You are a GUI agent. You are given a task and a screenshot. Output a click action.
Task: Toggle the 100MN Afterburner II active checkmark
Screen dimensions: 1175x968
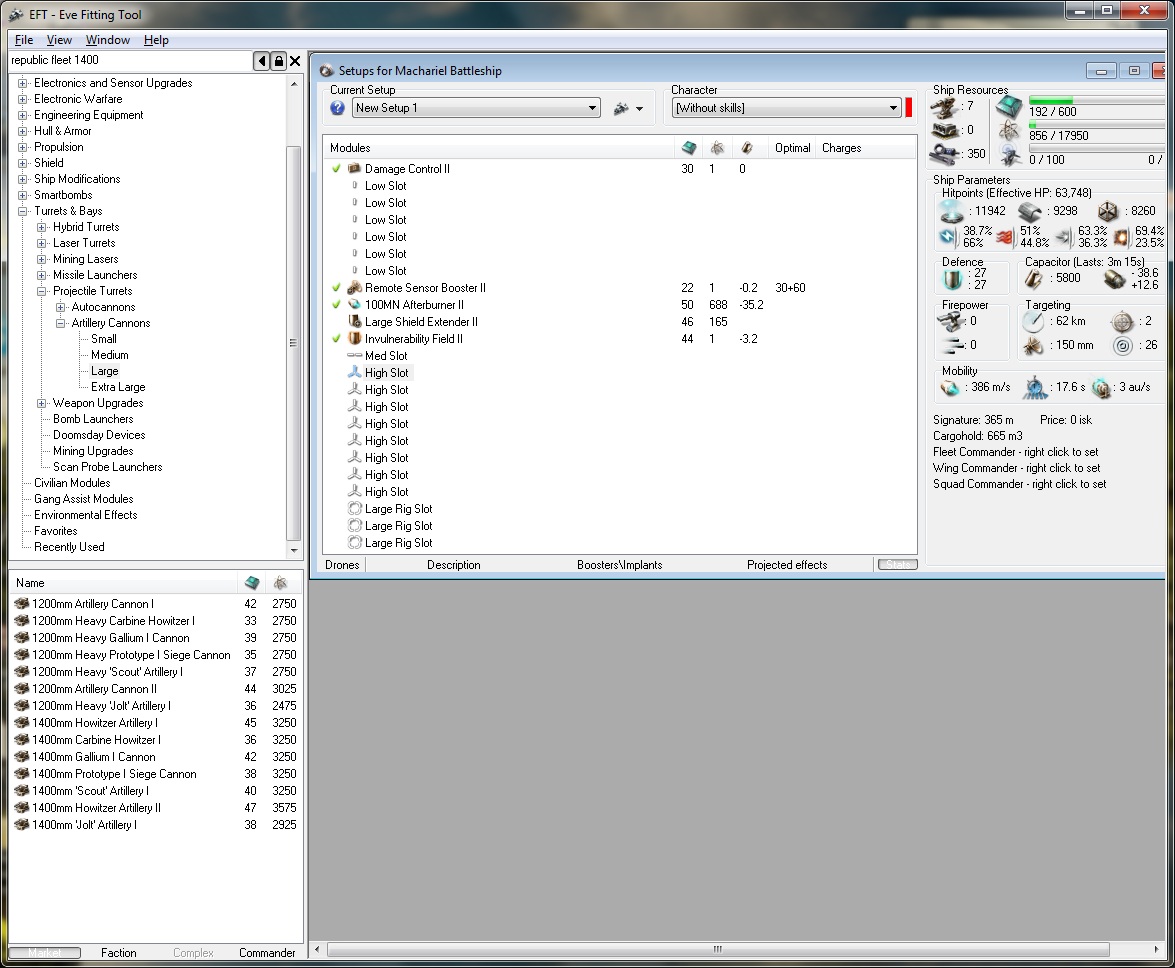click(x=337, y=305)
